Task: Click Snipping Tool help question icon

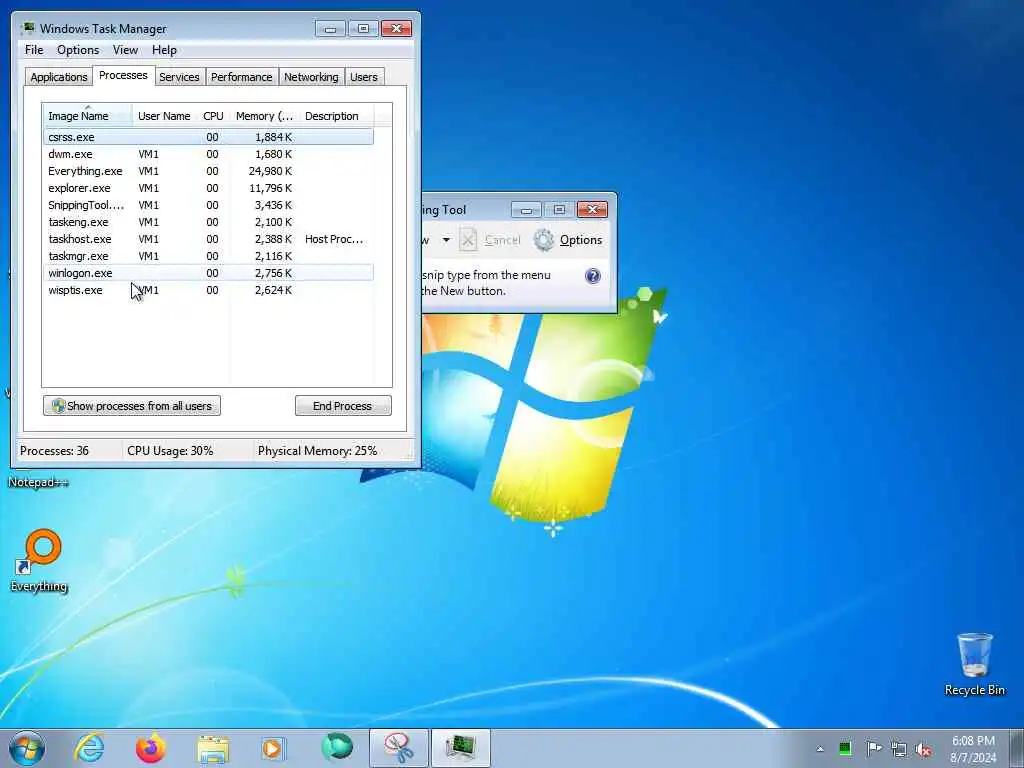Action: coord(592,276)
